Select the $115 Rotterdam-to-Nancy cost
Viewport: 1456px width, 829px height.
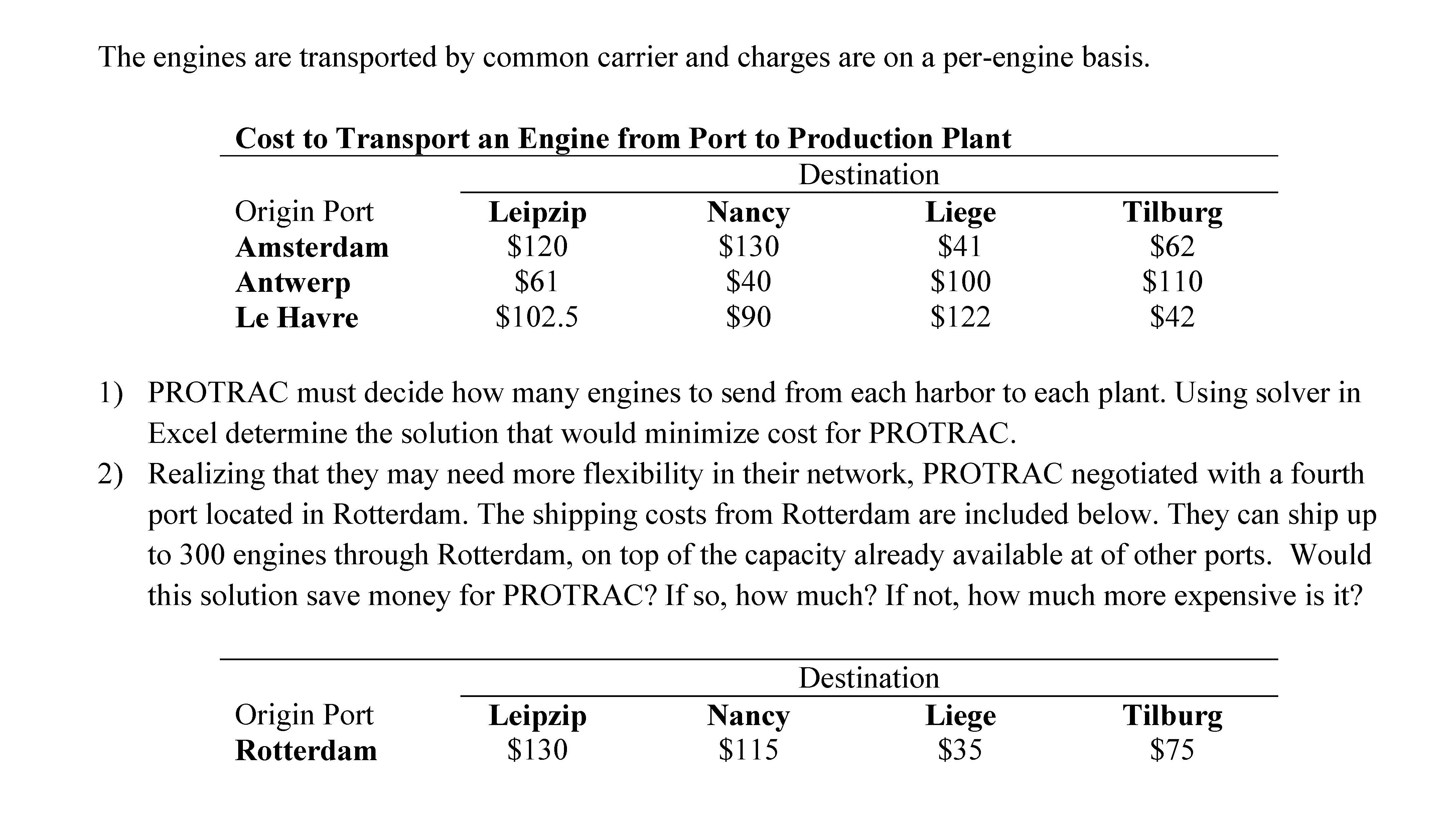[x=748, y=750]
